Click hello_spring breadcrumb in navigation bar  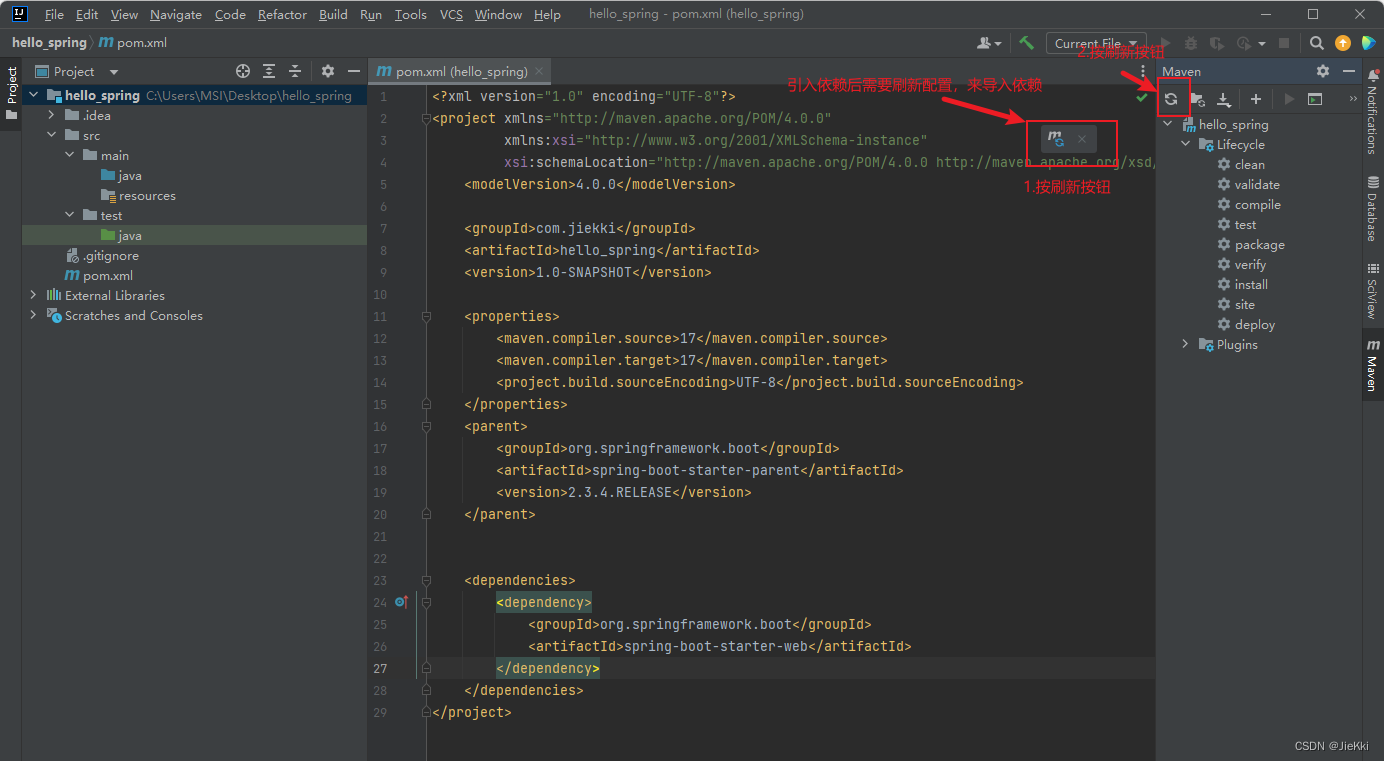[49, 43]
